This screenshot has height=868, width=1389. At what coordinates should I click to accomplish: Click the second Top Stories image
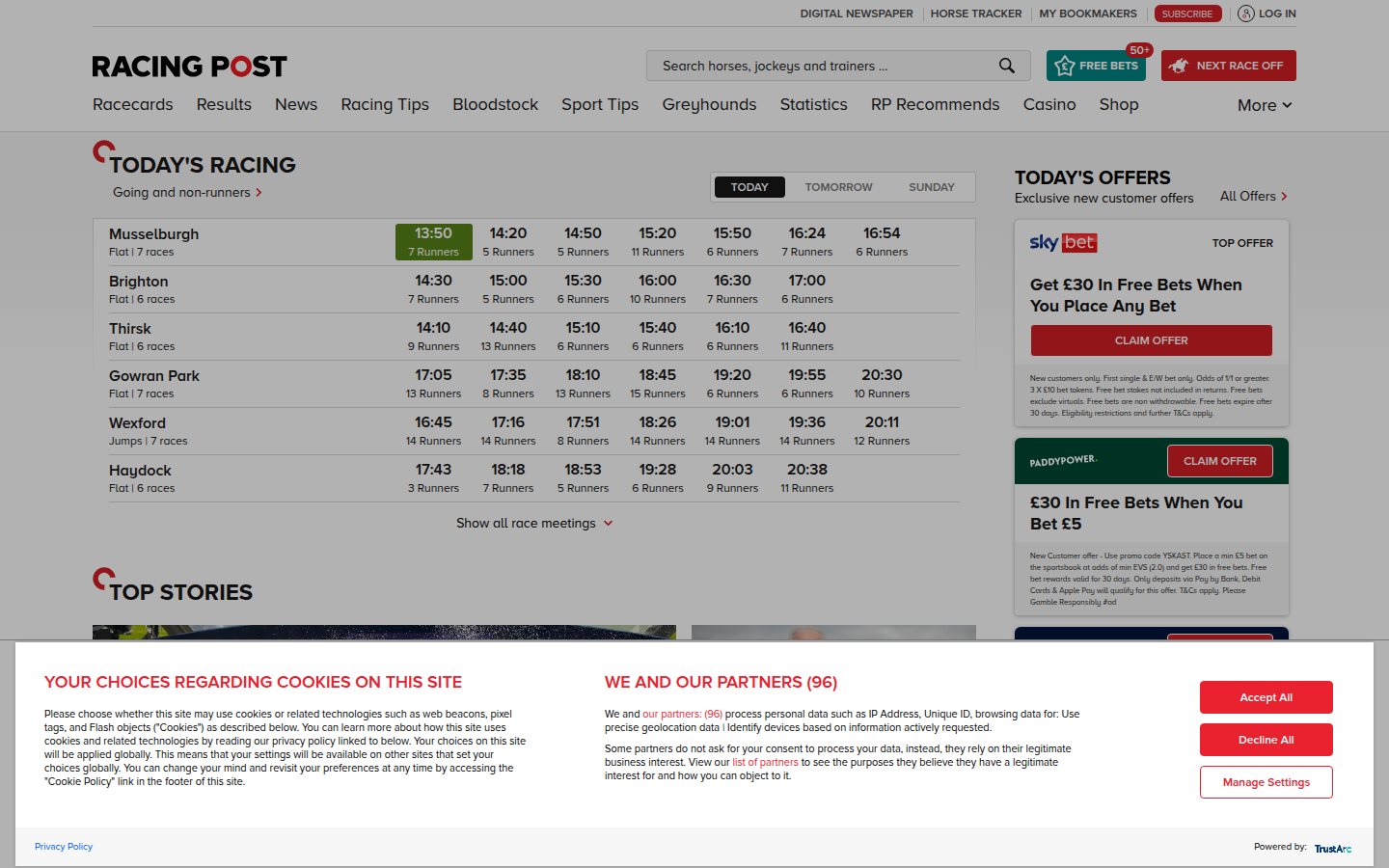point(833,633)
